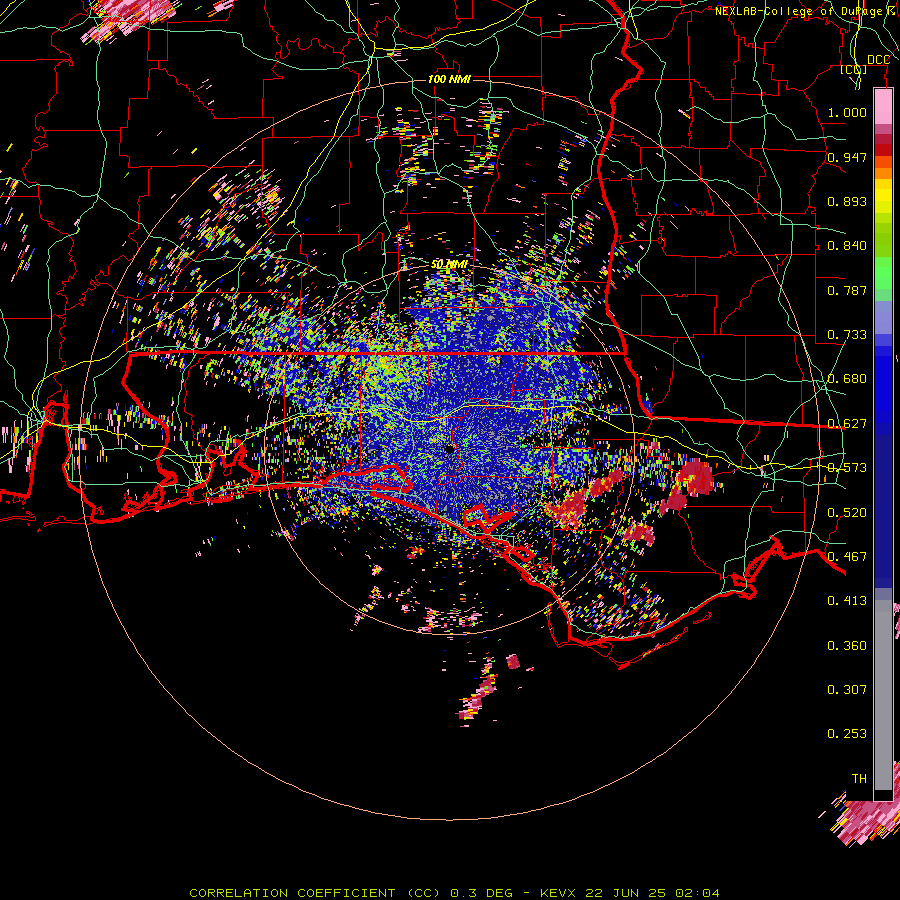
Task: Click the 50 NMI range ring label
Action: [x=449, y=264]
